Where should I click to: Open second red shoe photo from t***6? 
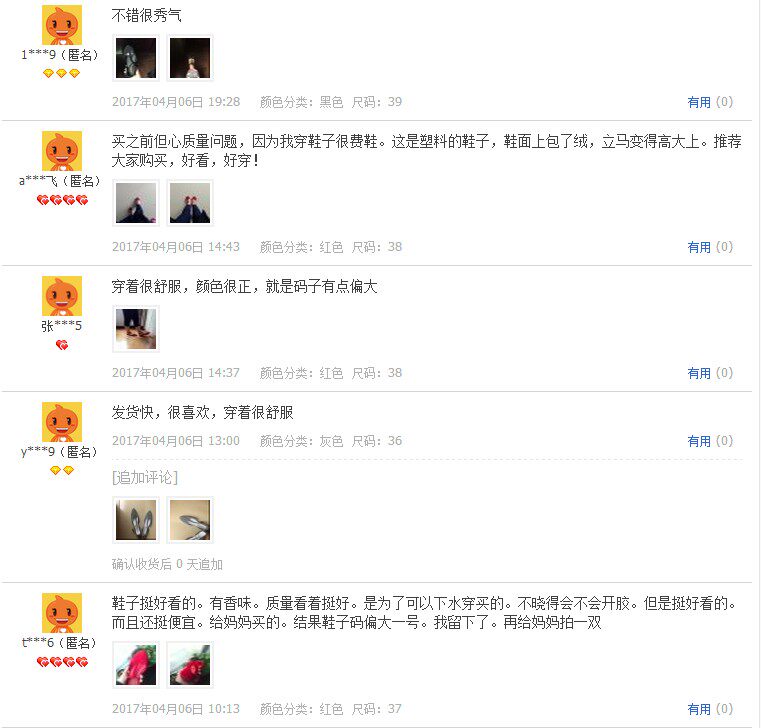[x=190, y=665]
